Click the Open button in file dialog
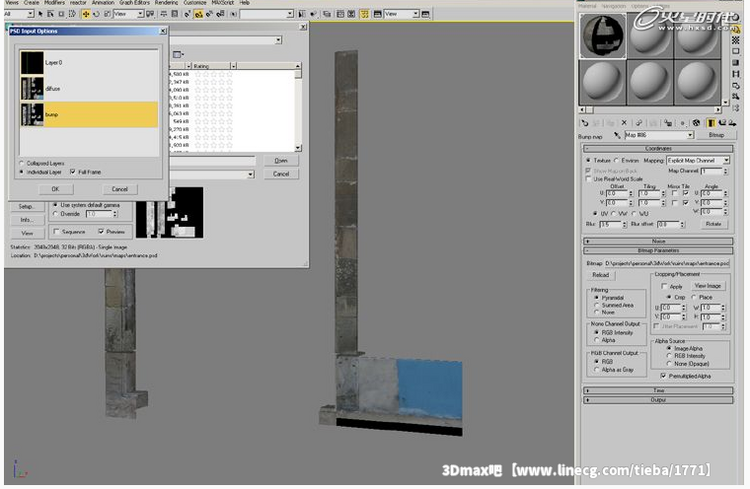This screenshot has width=750, height=489. point(281,161)
